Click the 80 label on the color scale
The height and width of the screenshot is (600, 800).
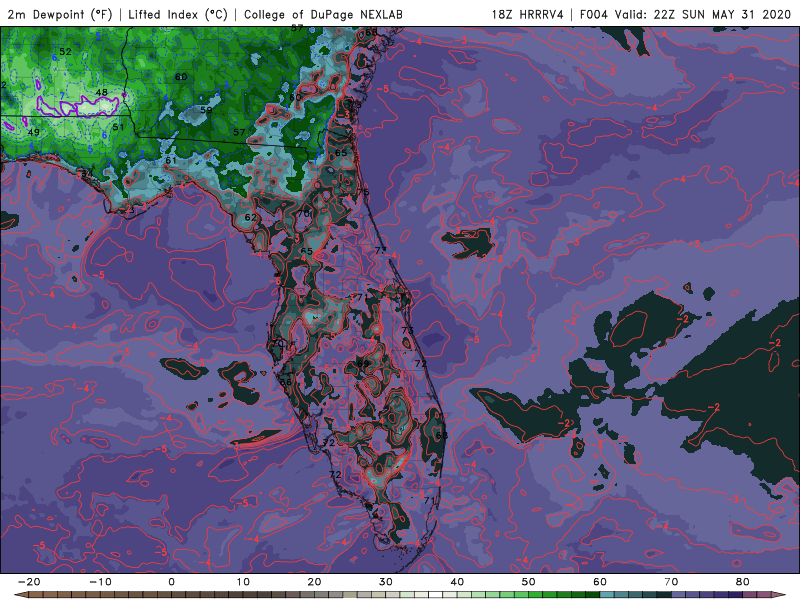coord(743,582)
